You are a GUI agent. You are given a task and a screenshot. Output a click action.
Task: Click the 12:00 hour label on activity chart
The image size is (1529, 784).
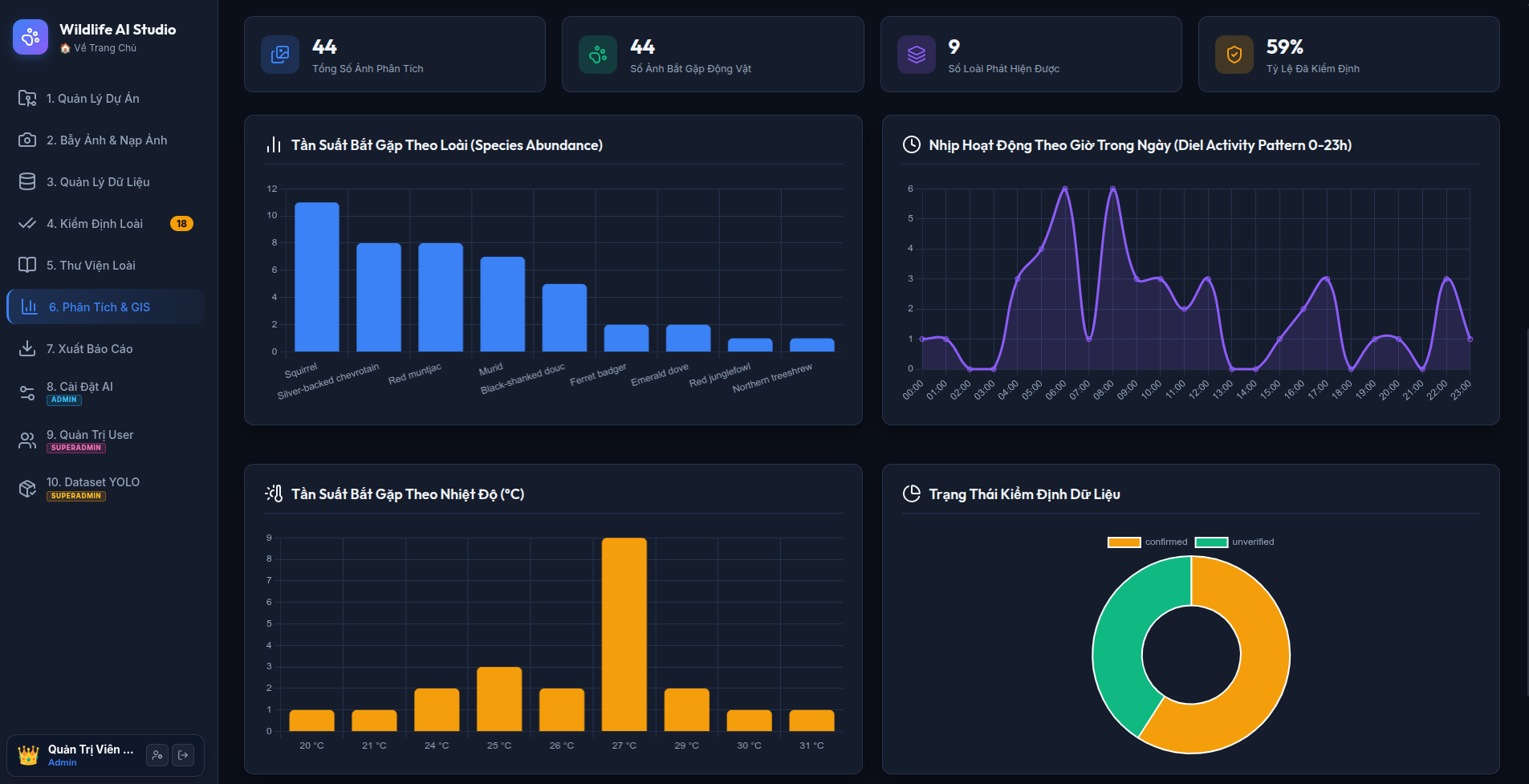coord(1198,389)
